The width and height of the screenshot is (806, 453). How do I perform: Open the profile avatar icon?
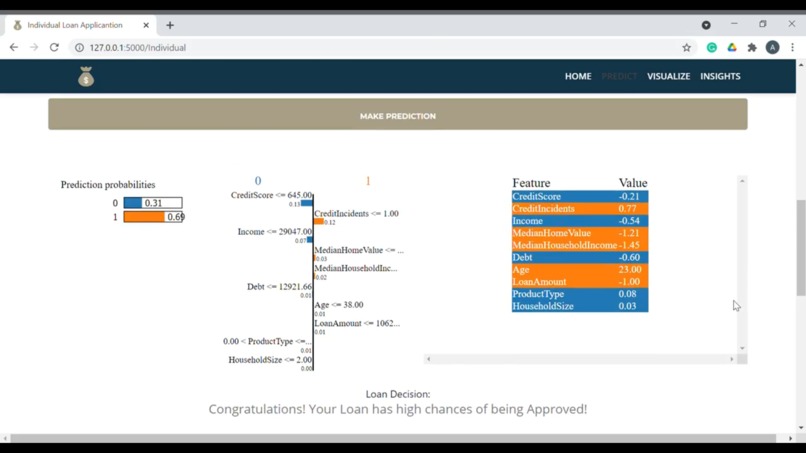coord(772,47)
